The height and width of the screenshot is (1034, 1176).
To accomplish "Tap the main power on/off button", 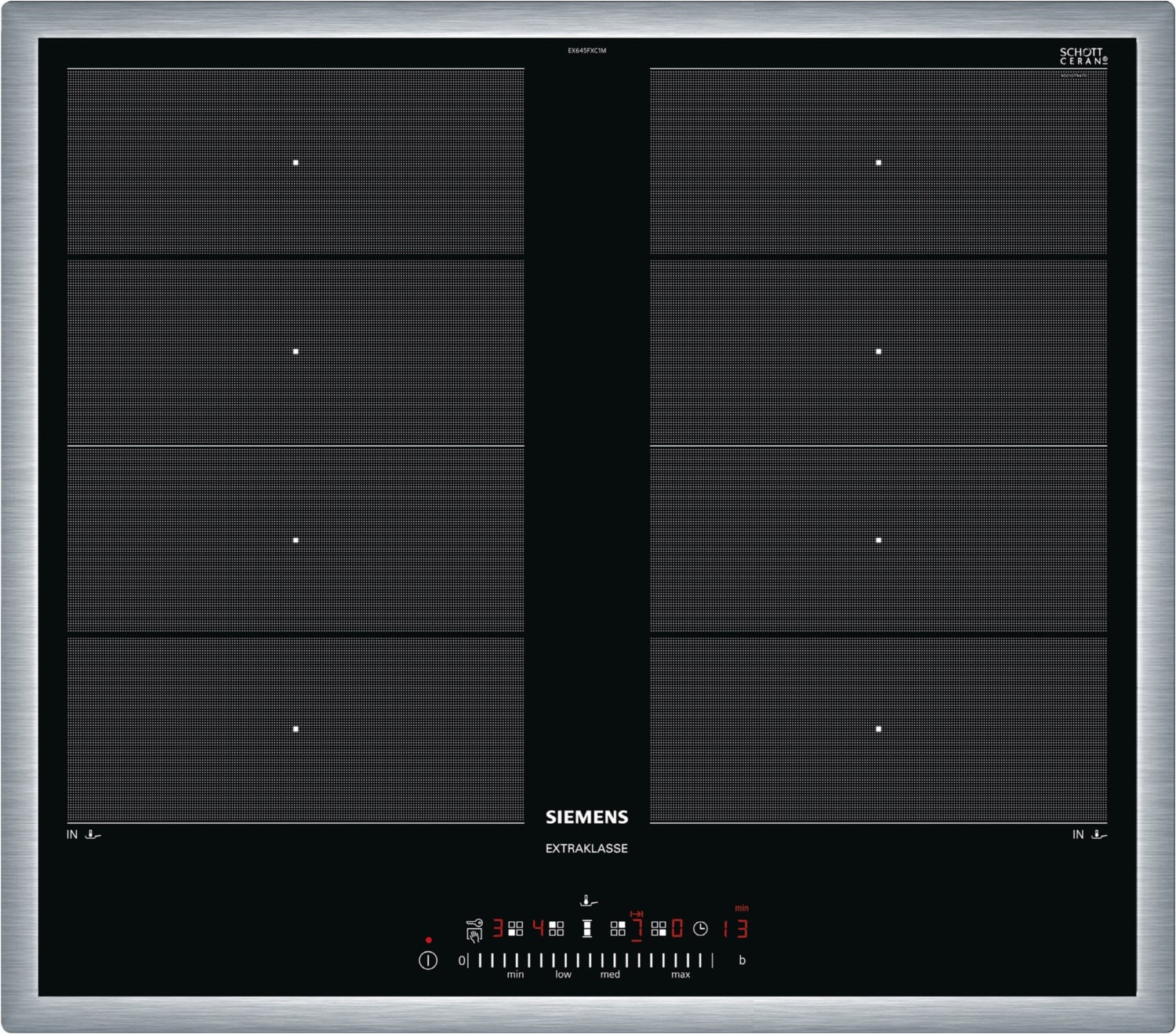I will [x=428, y=960].
